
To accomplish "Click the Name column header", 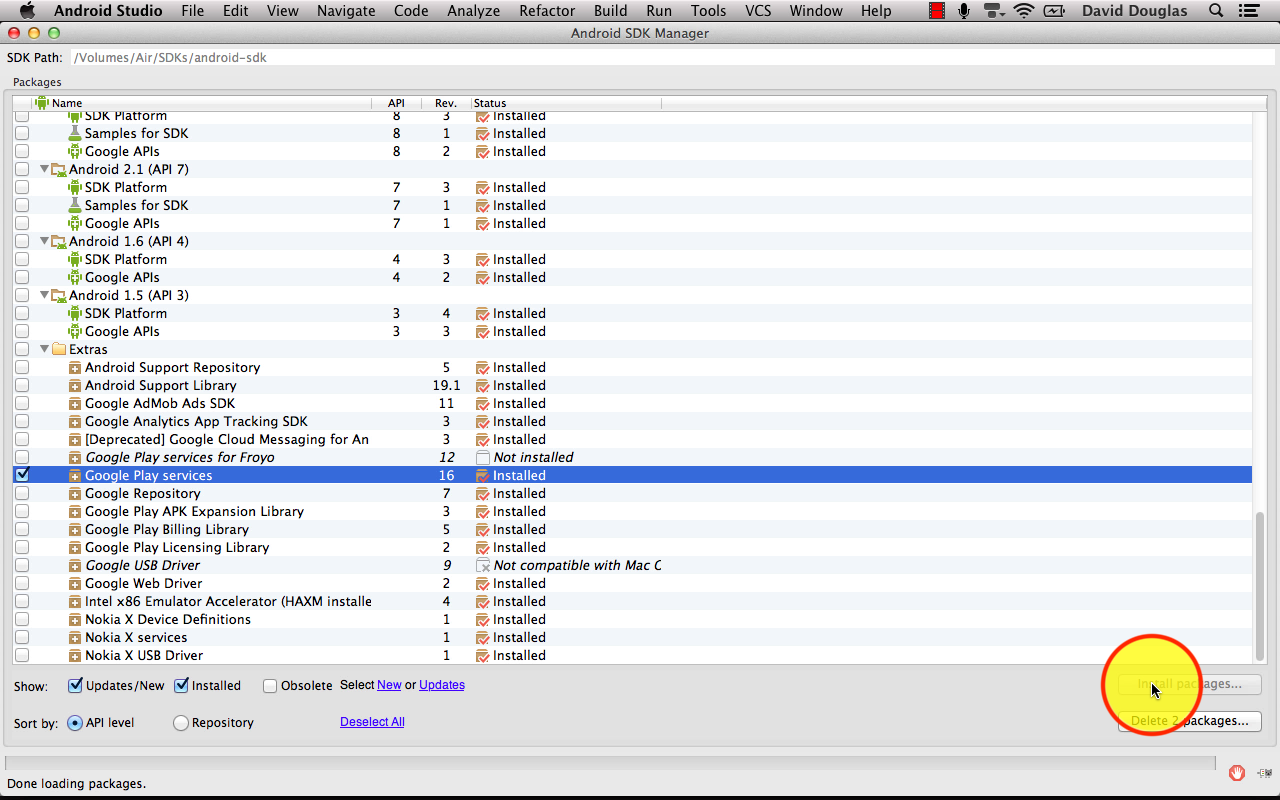I will [x=203, y=103].
